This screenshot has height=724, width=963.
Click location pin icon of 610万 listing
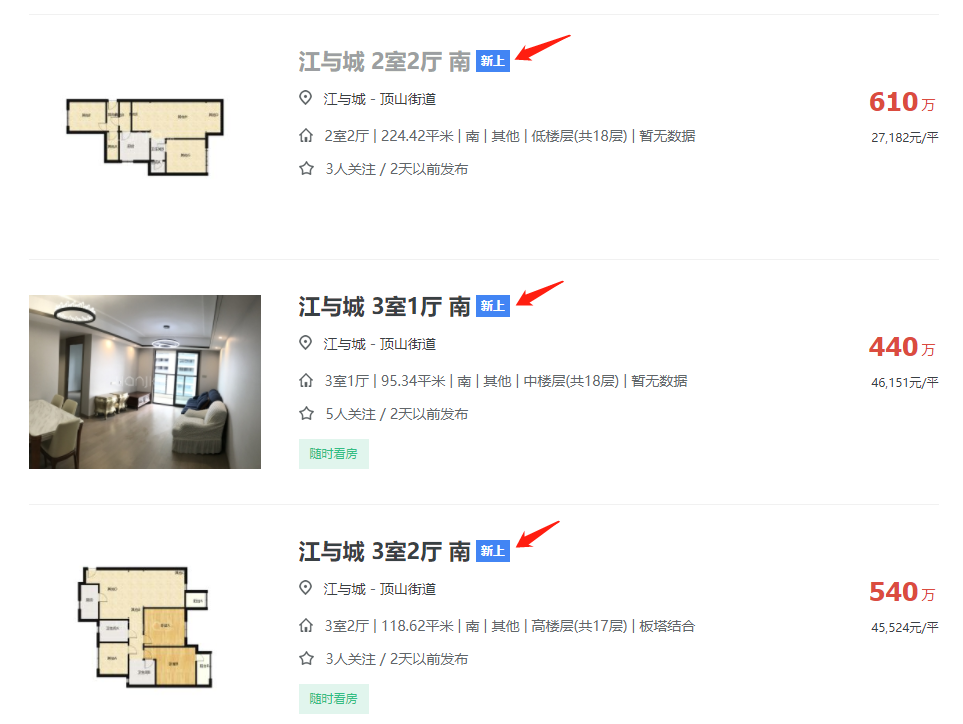point(305,98)
